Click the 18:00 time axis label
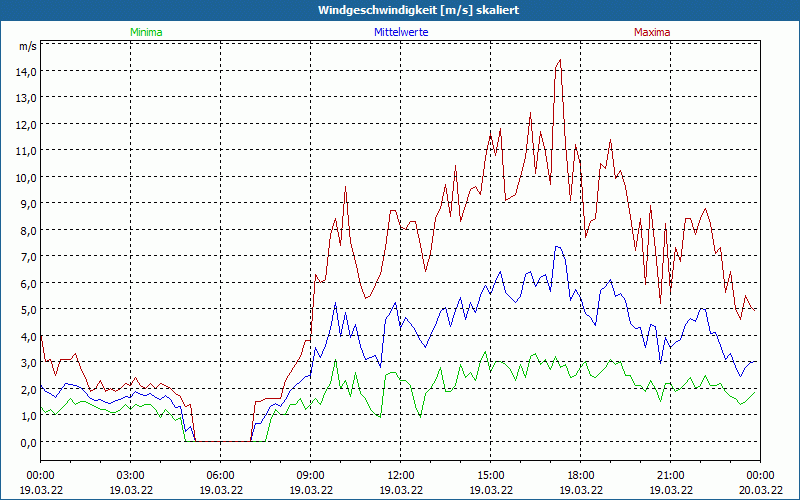800x500 pixels. (x=580, y=475)
